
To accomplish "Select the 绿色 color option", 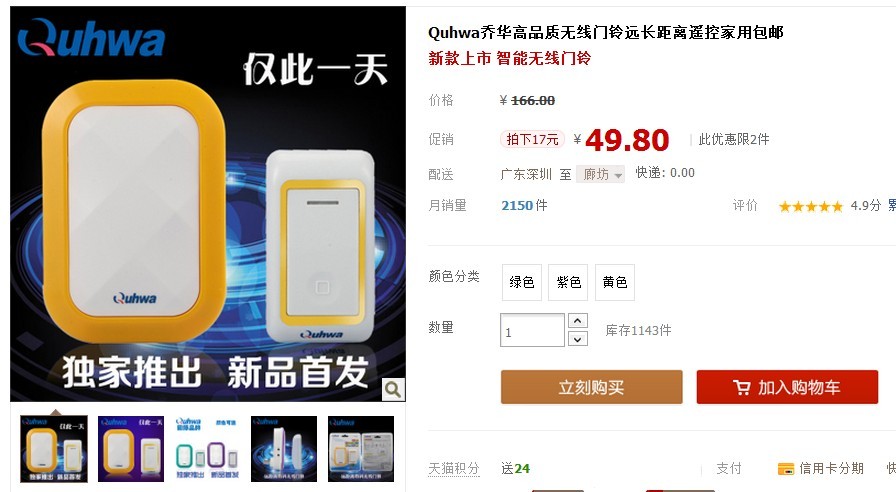I will tap(522, 282).
